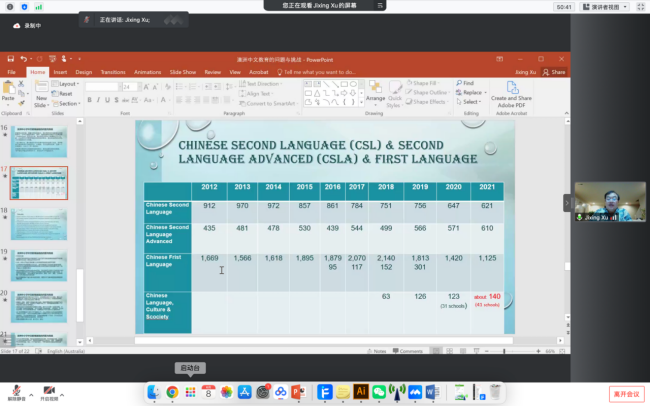Toggle the Notes pane in status bar
The image size is (651, 407).
(377, 351)
